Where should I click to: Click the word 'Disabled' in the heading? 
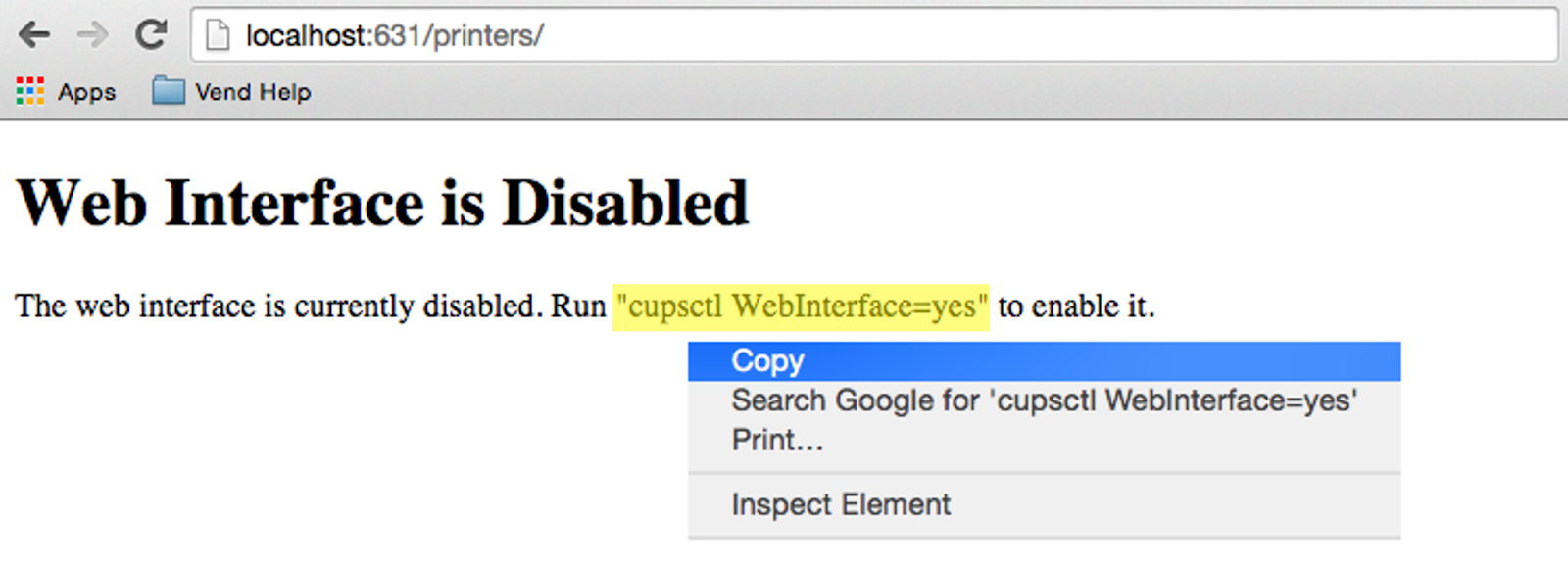click(624, 204)
